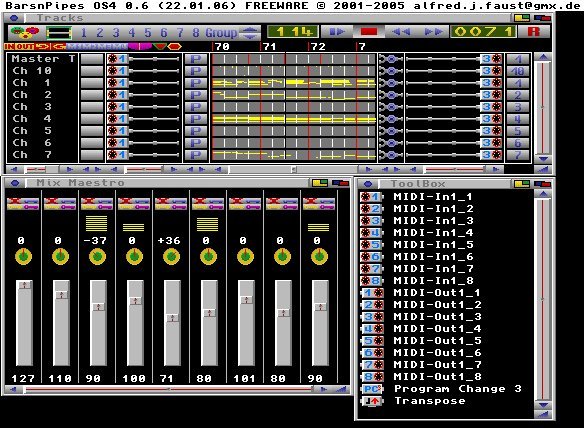Select the Program Change 3 PC icon in ToolBox
The width and height of the screenshot is (584, 428).
[x=372, y=389]
